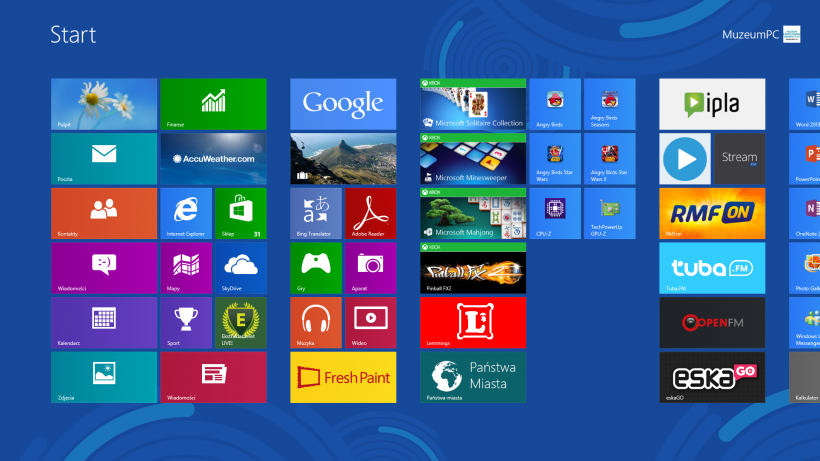The width and height of the screenshot is (820, 461).
Task: Open the Google search tile
Action: (x=343, y=104)
